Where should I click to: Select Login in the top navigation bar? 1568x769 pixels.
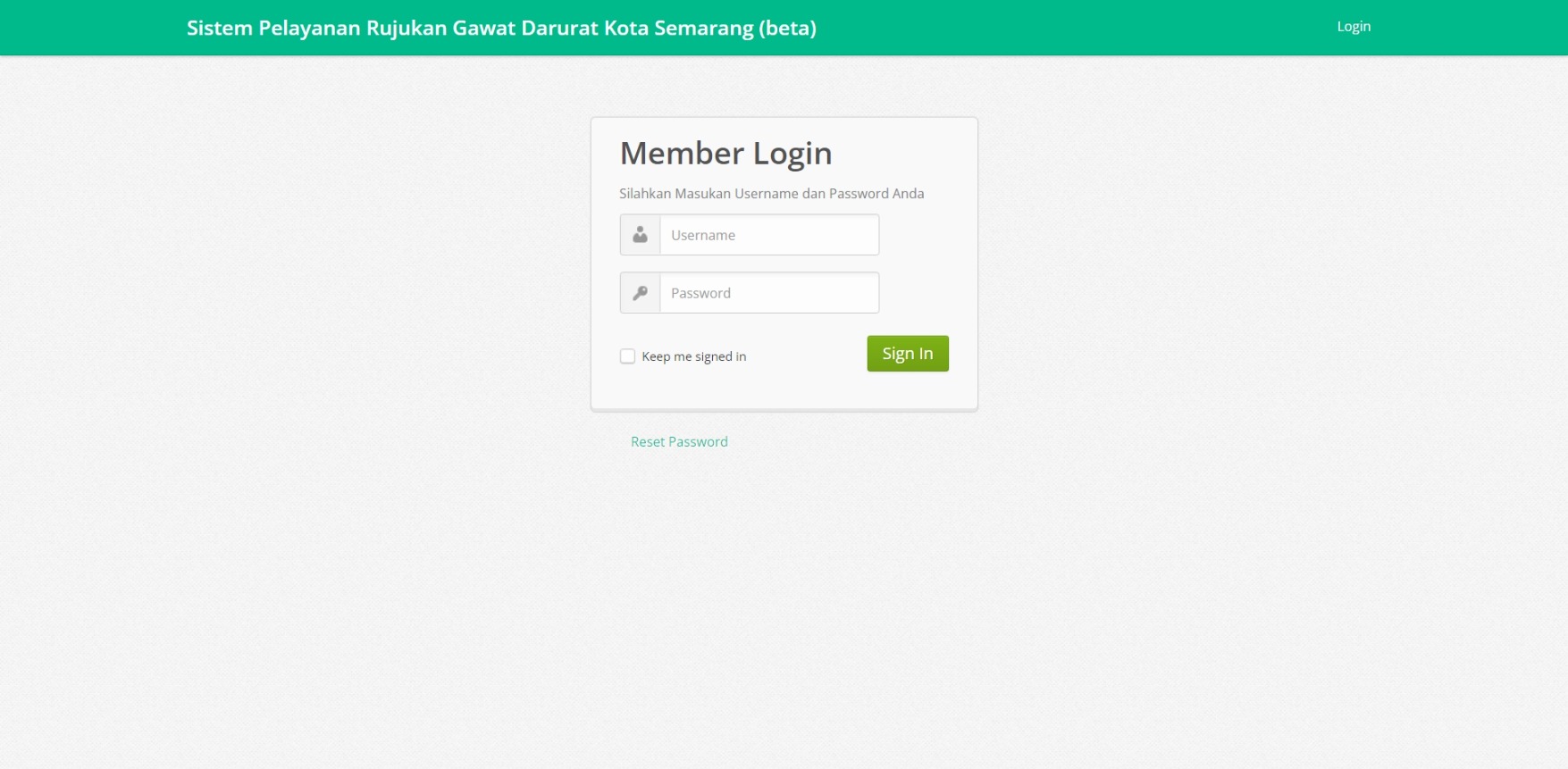click(x=1354, y=27)
